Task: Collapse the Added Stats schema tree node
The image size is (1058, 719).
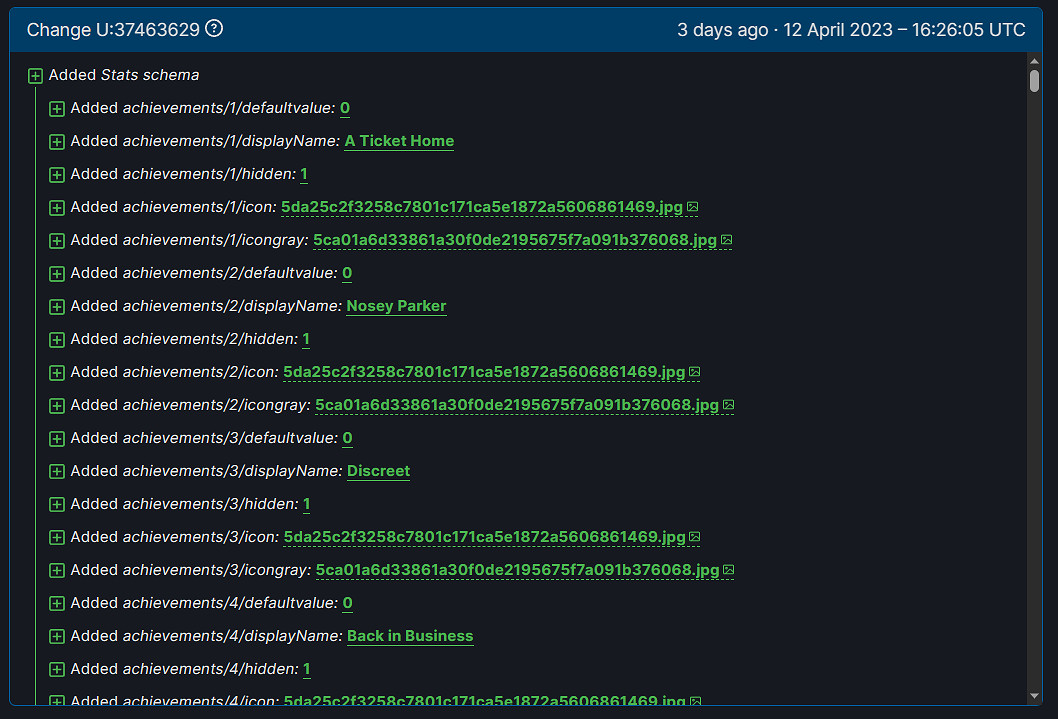Action: pyautogui.click(x=36, y=75)
